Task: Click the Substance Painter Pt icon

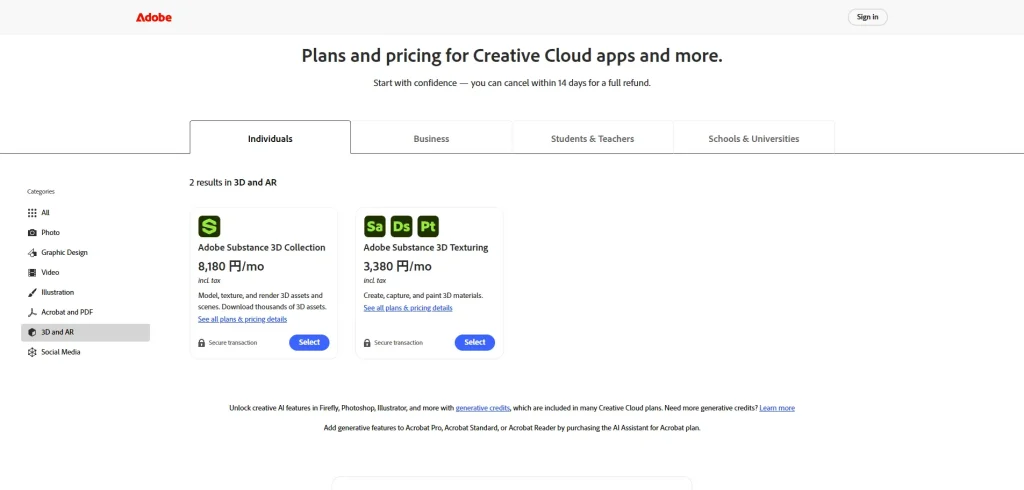Action: click(428, 227)
